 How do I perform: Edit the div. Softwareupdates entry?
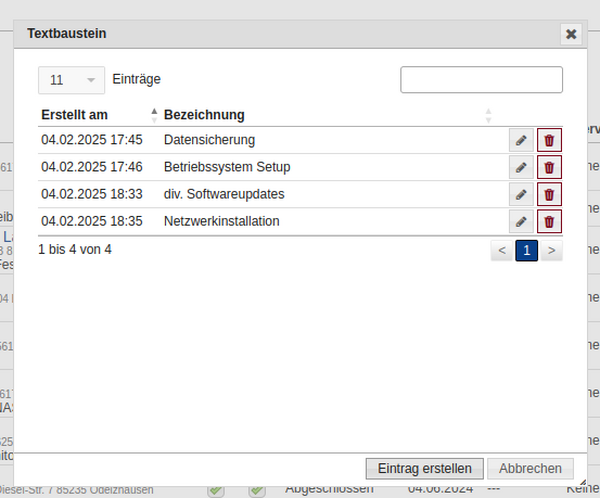[520, 194]
